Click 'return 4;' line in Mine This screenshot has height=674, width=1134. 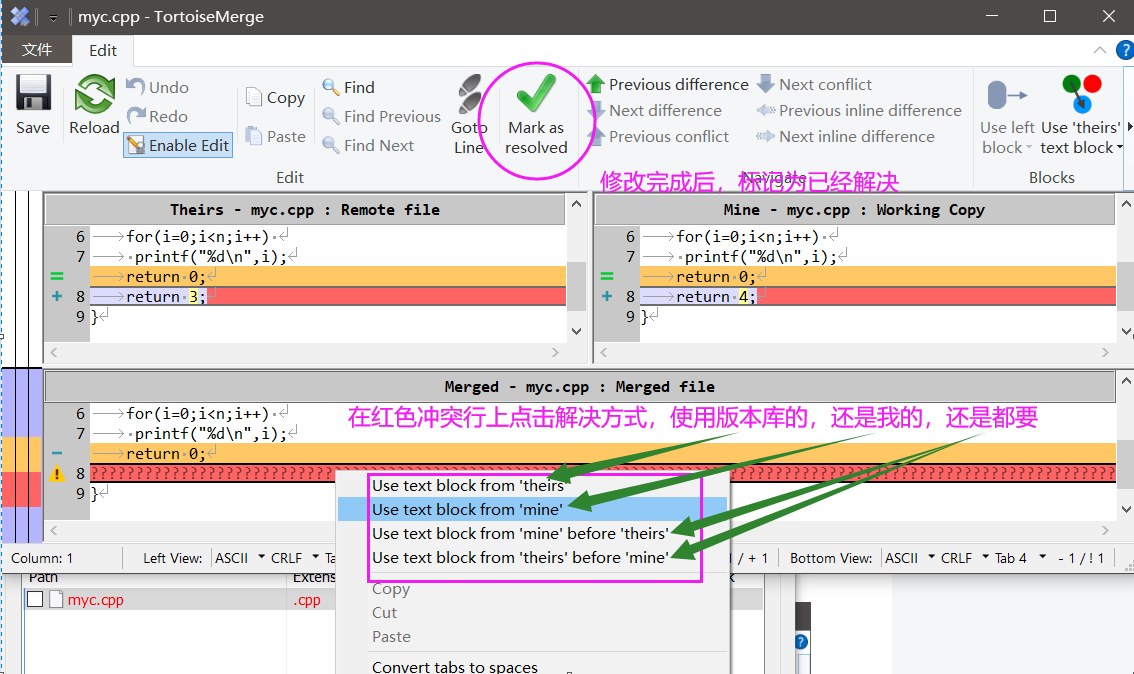(x=878, y=297)
